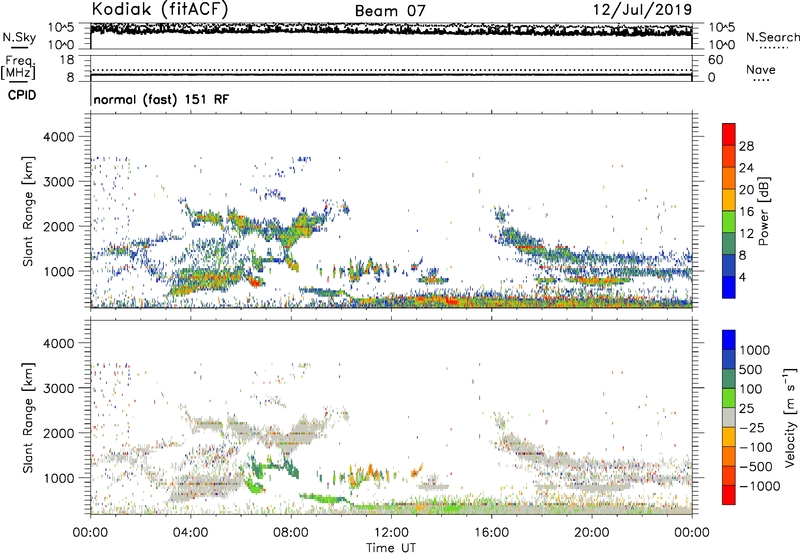Click the power panel Slant Range label
Image resolution: width=800 pixels, height=554 pixels.
28,211
